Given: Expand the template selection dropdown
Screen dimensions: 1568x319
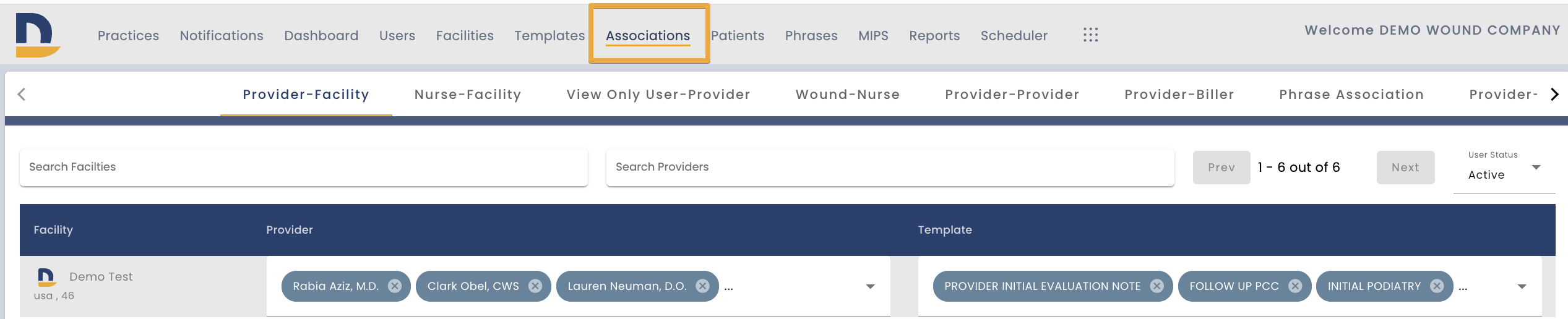Looking at the screenshot, I should pyautogui.click(x=1522, y=286).
